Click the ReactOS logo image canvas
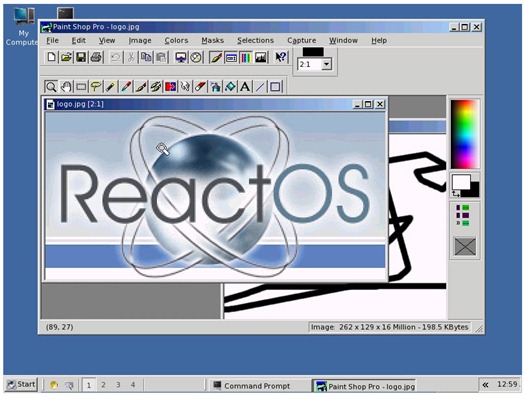524x397 pixels. pos(215,195)
